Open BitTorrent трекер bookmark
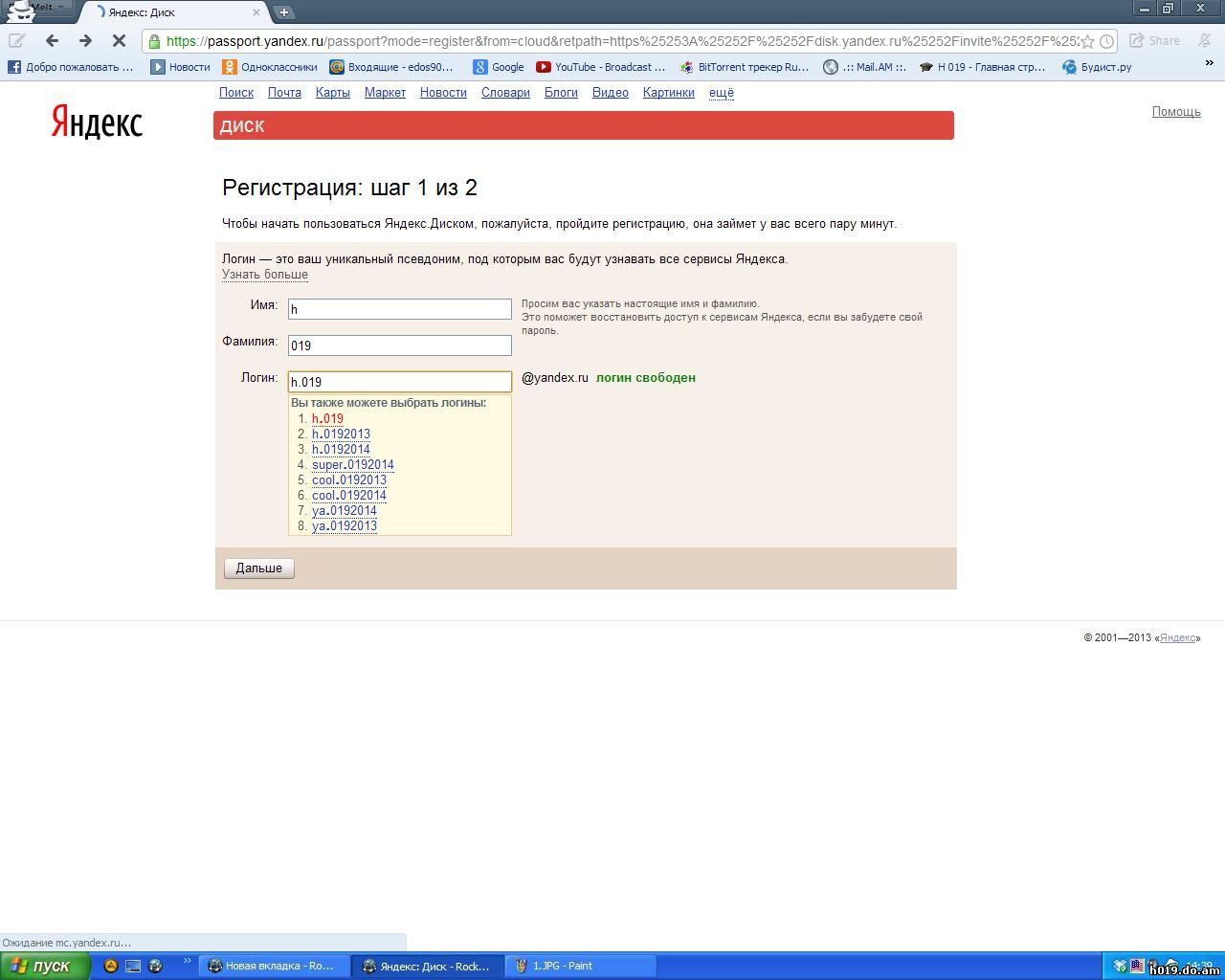This screenshot has width=1225, height=980. (x=745, y=67)
